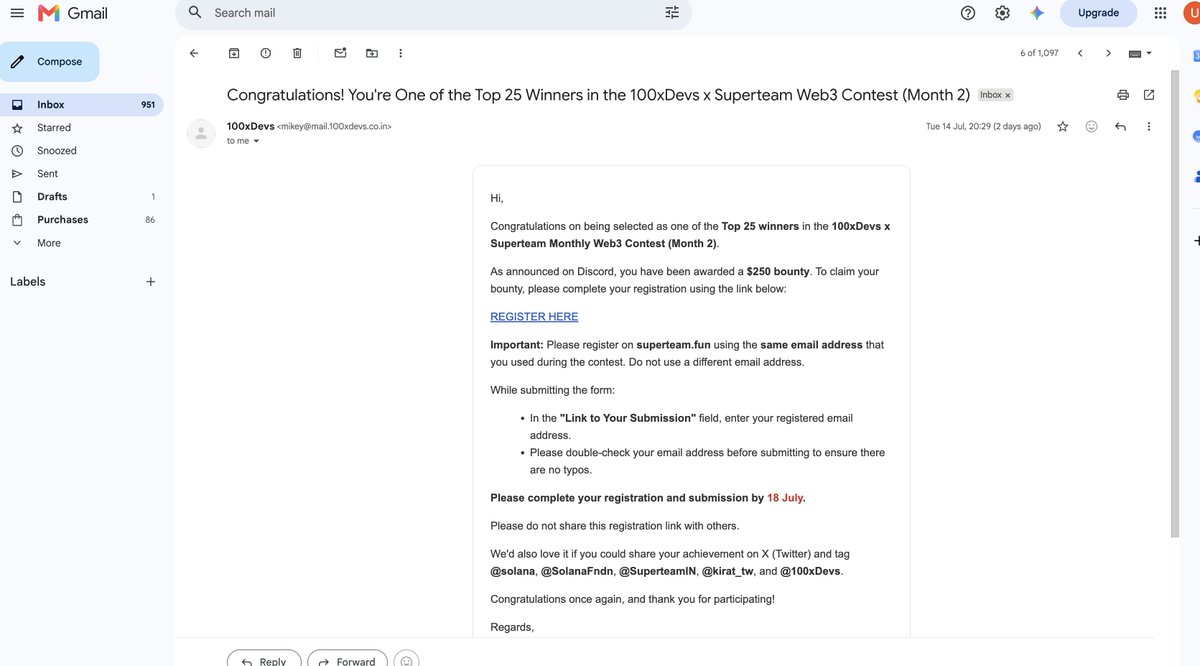This screenshot has width=1200, height=666.
Task: Open Google apps grid icon
Action: [1160, 13]
